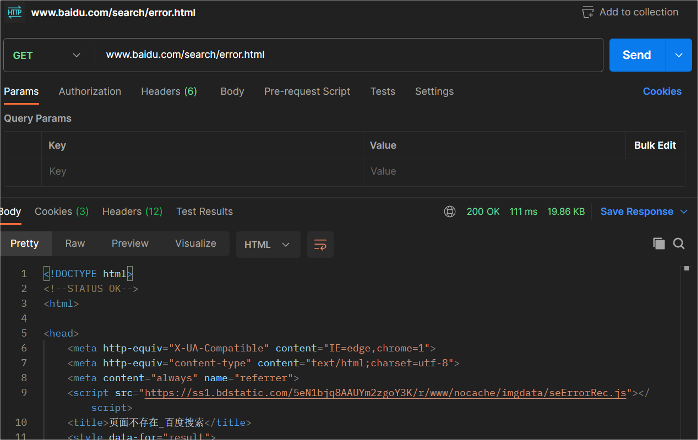Click the X-UA-Compatible meta line

coord(252,348)
